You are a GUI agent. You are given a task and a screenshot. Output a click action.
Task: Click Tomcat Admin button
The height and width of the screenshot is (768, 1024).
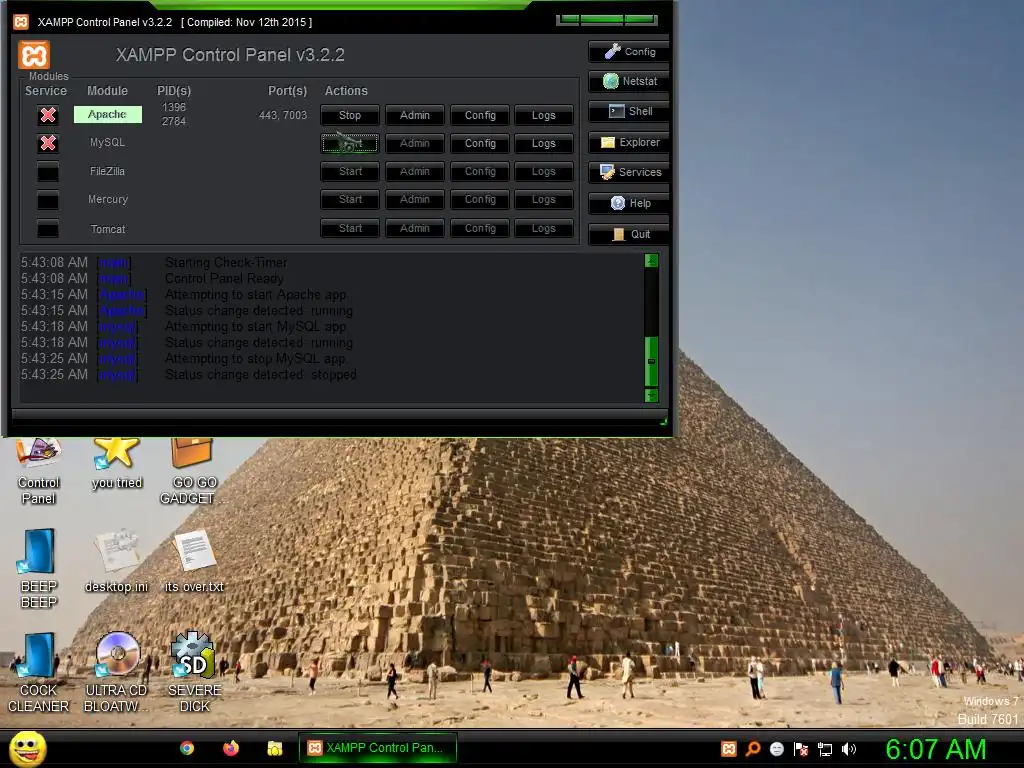coord(415,228)
